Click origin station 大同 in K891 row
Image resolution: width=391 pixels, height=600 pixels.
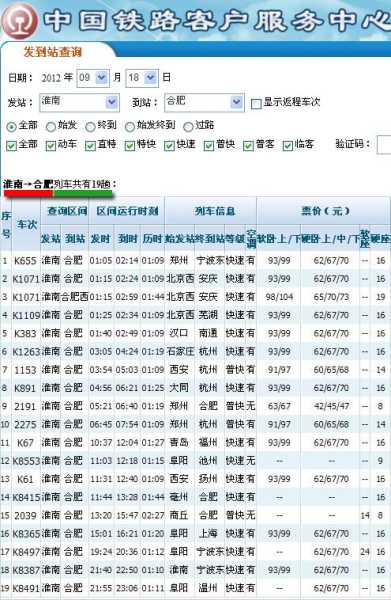(x=179, y=388)
